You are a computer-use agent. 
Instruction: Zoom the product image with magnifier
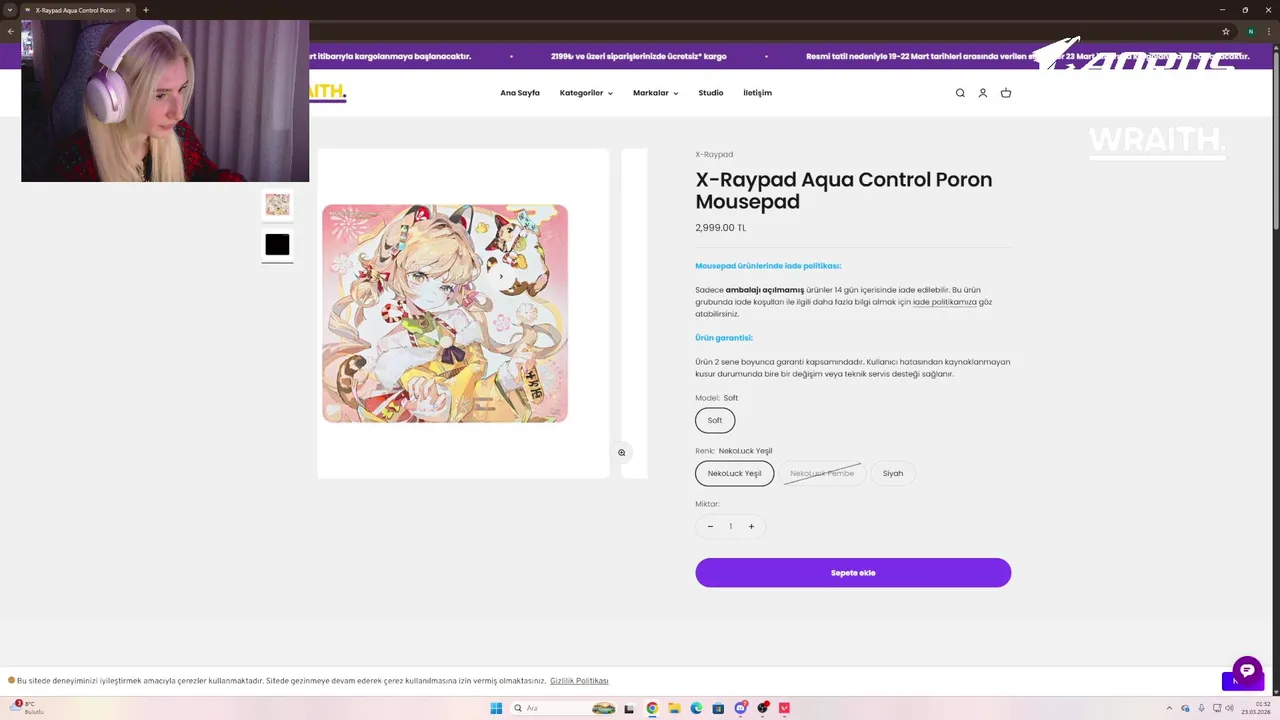coord(621,453)
